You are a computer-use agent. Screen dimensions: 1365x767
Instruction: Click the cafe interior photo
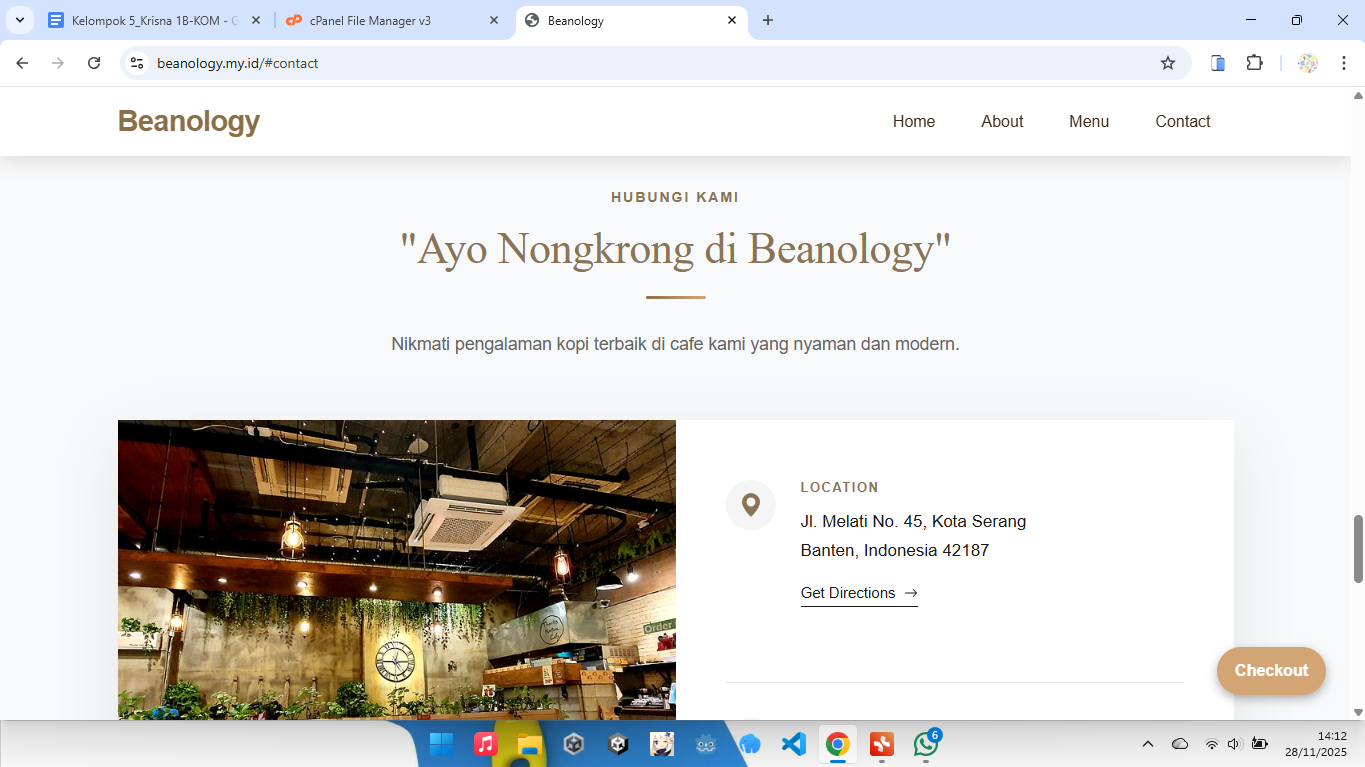396,569
